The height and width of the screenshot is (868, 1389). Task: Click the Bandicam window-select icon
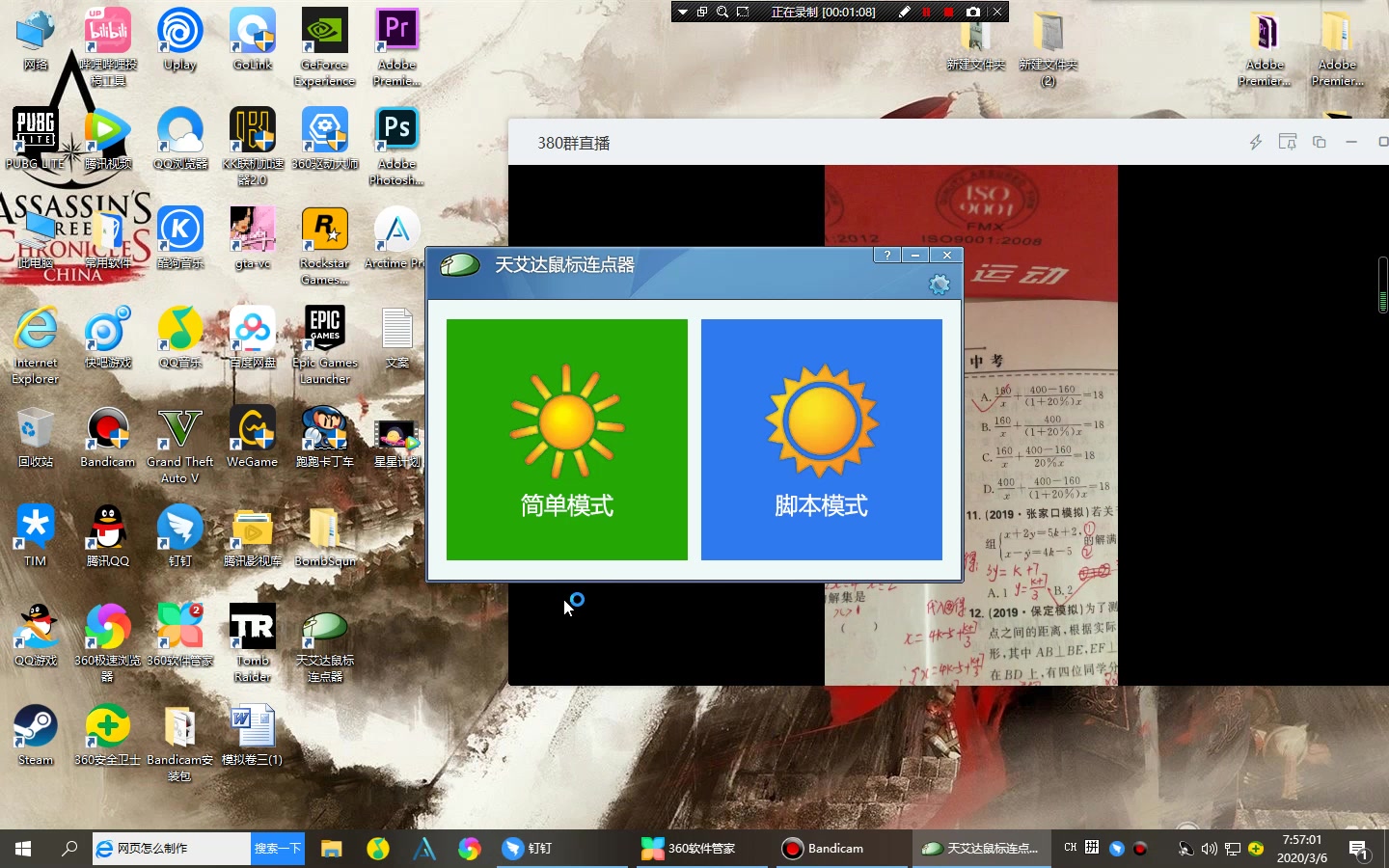pyautogui.click(x=702, y=12)
